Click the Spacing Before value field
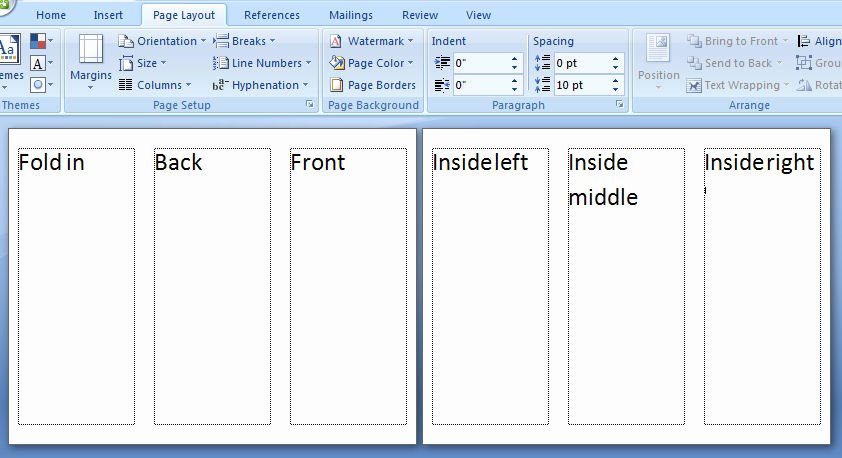Screen dimensions: 842x458 (x=581, y=63)
